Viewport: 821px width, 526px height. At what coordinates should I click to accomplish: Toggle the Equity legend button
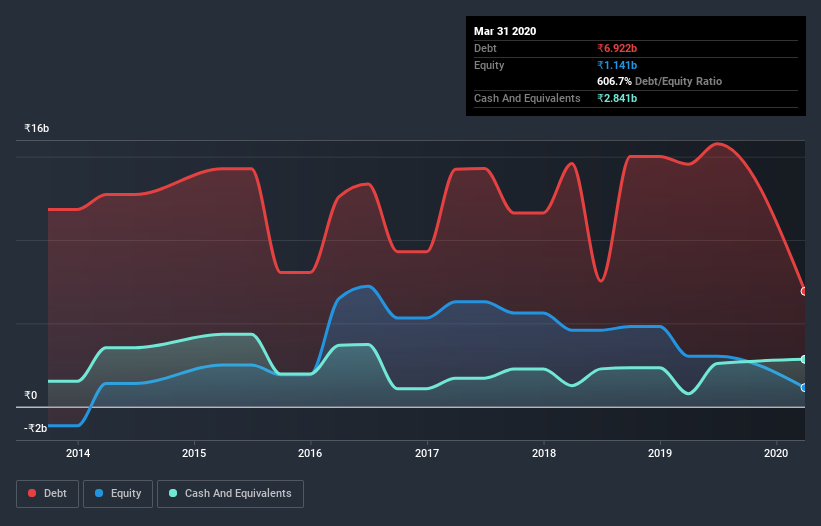(x=118, y=494)
